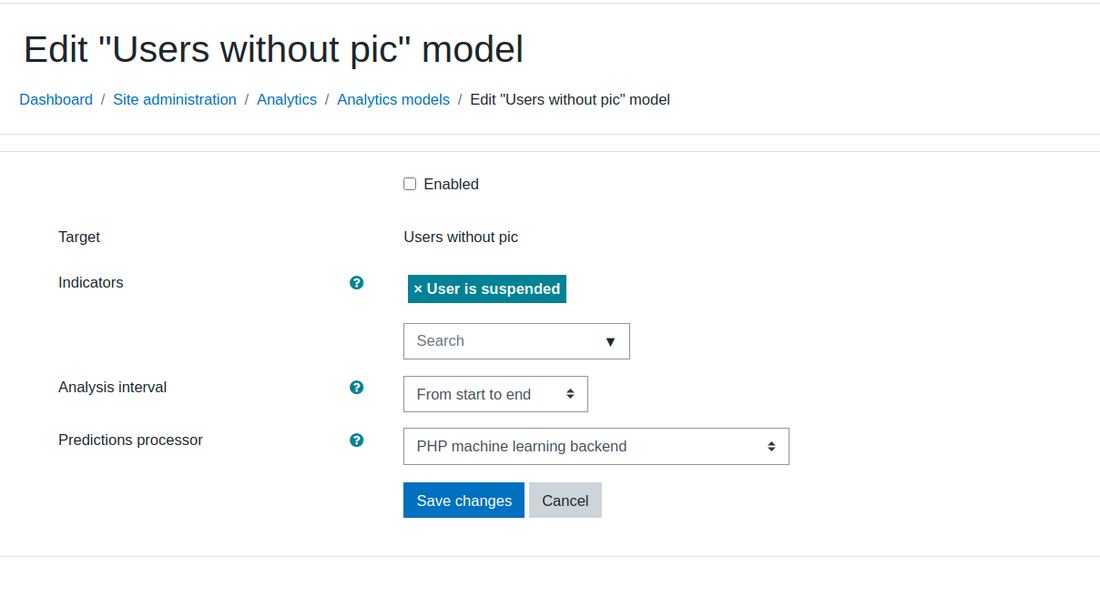Navigate to Analytics breadcrumb link
1100x597 pixels.
(287, 100)
